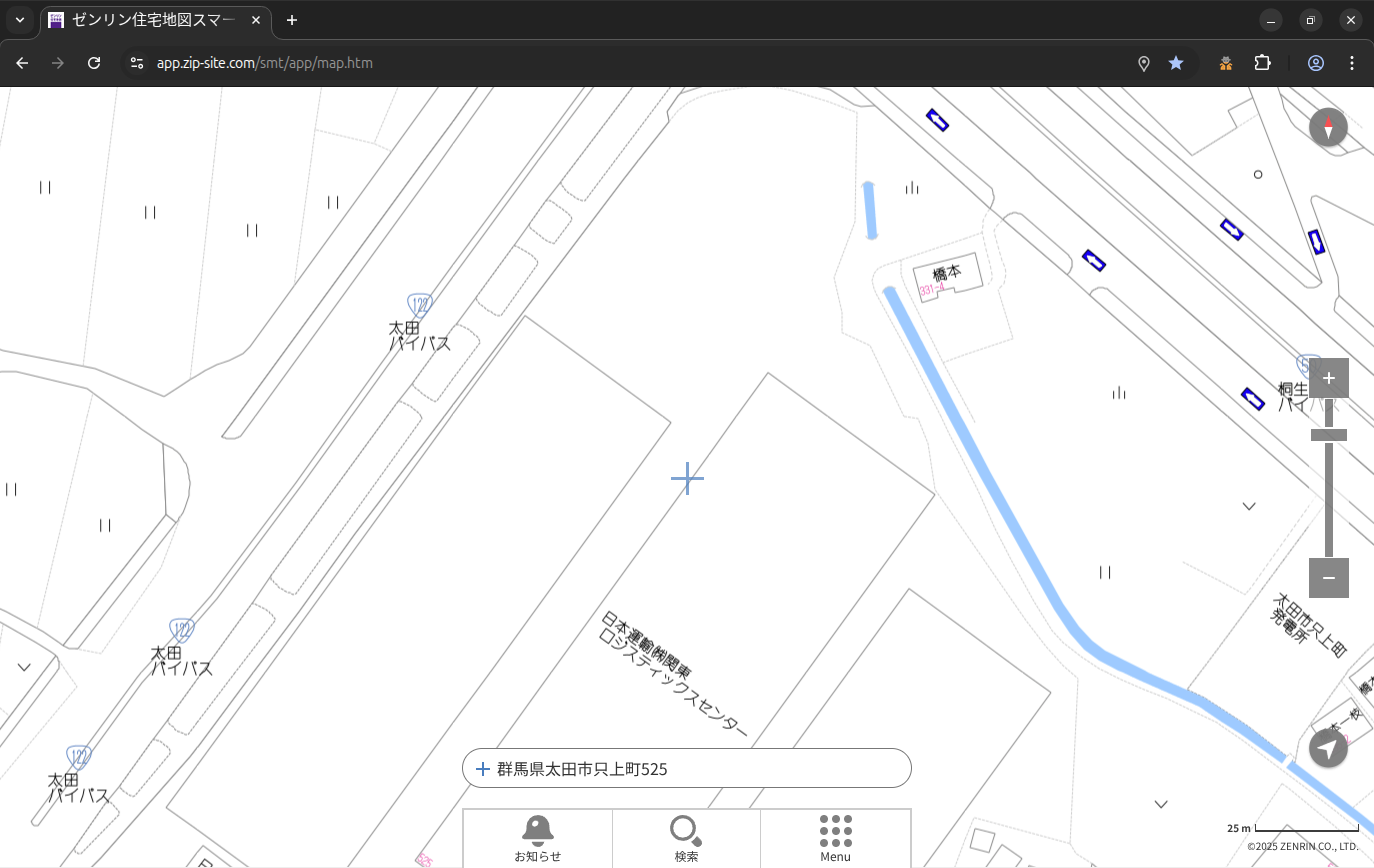1374x868 pixels.
Task: Open browser Extensions puzzle icon
Action: [1262, 63]
